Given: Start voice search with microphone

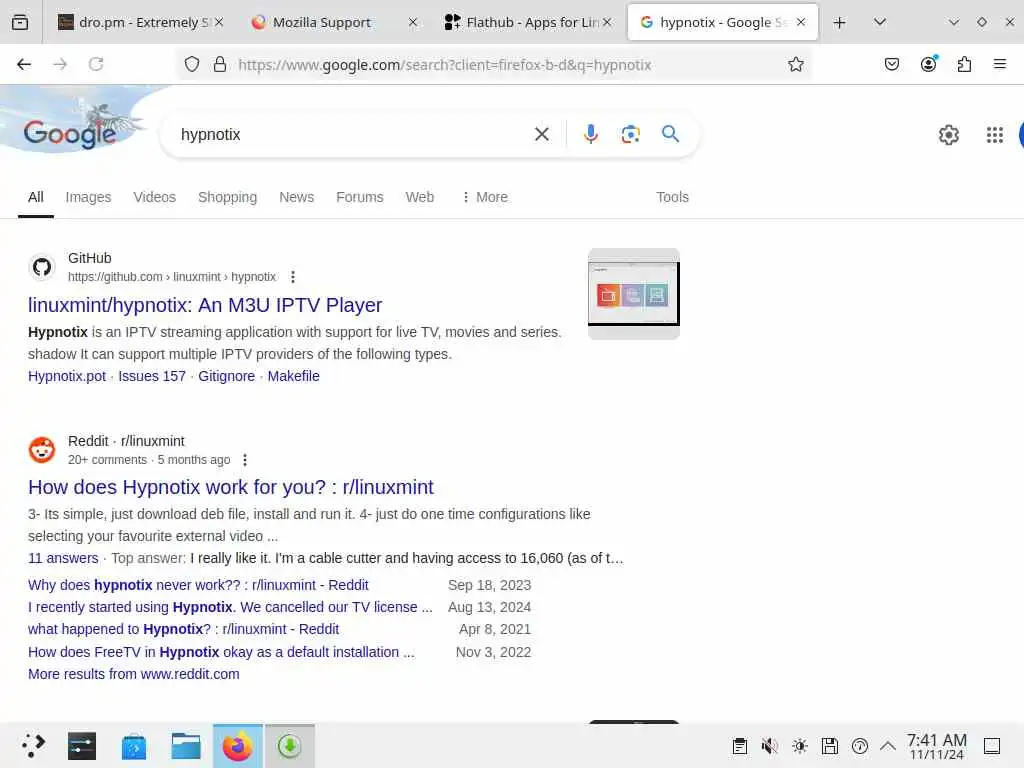Looking at the screenshot, I should [x=590, y=134].
